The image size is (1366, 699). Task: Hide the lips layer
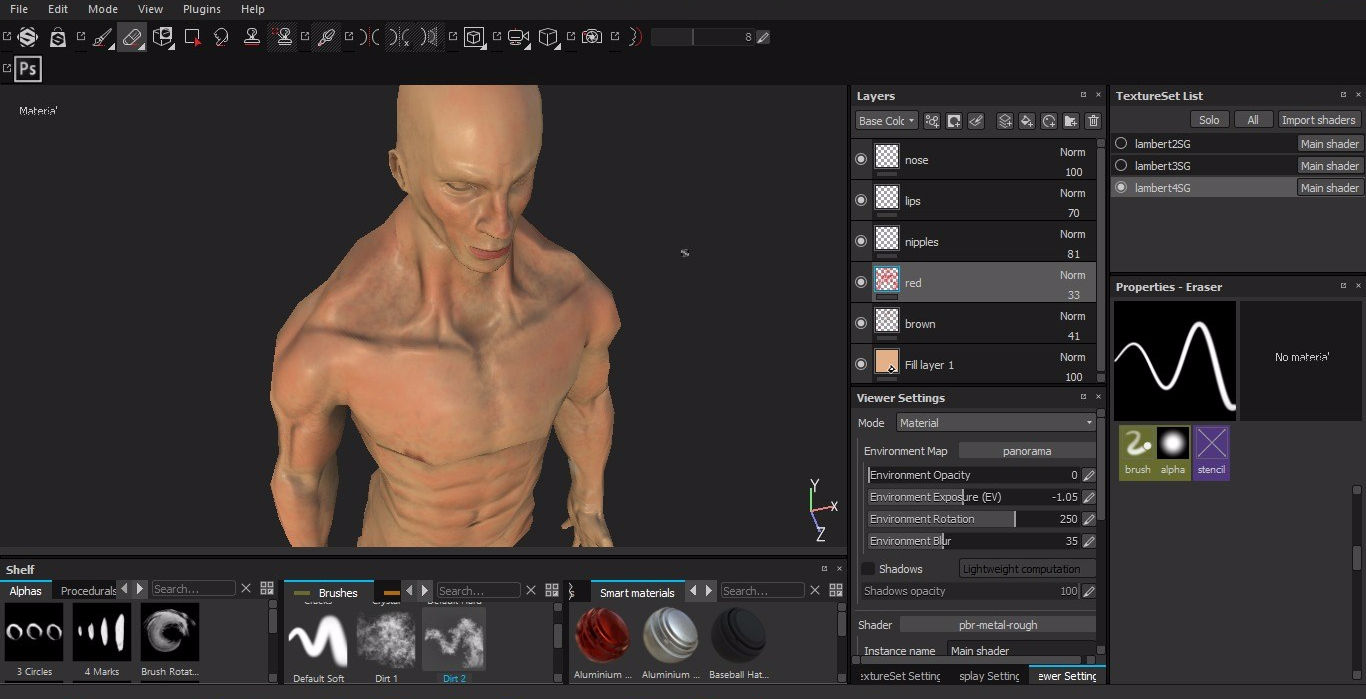click(x=861, y=201)
